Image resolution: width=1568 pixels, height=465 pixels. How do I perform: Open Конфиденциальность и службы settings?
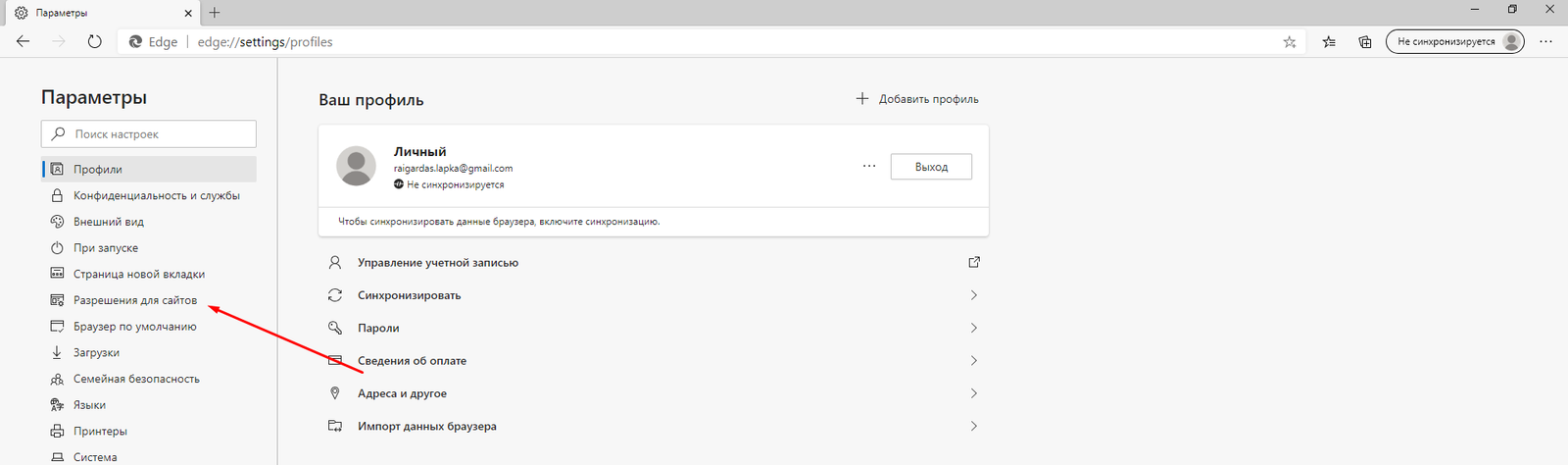tap(156, 195)
